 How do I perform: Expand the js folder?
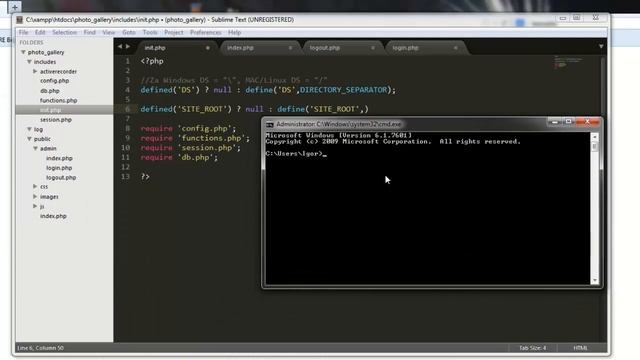pyautogui.click(x=35, y=206)
